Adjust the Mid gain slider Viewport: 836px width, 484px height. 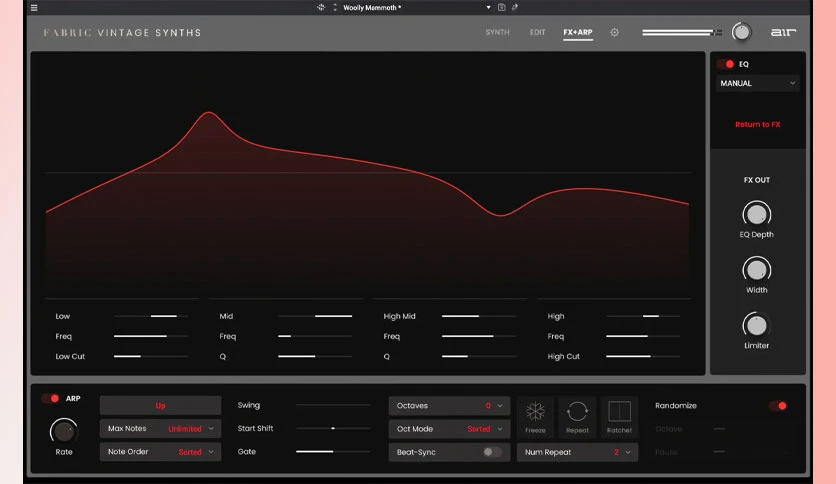(315, 316)
